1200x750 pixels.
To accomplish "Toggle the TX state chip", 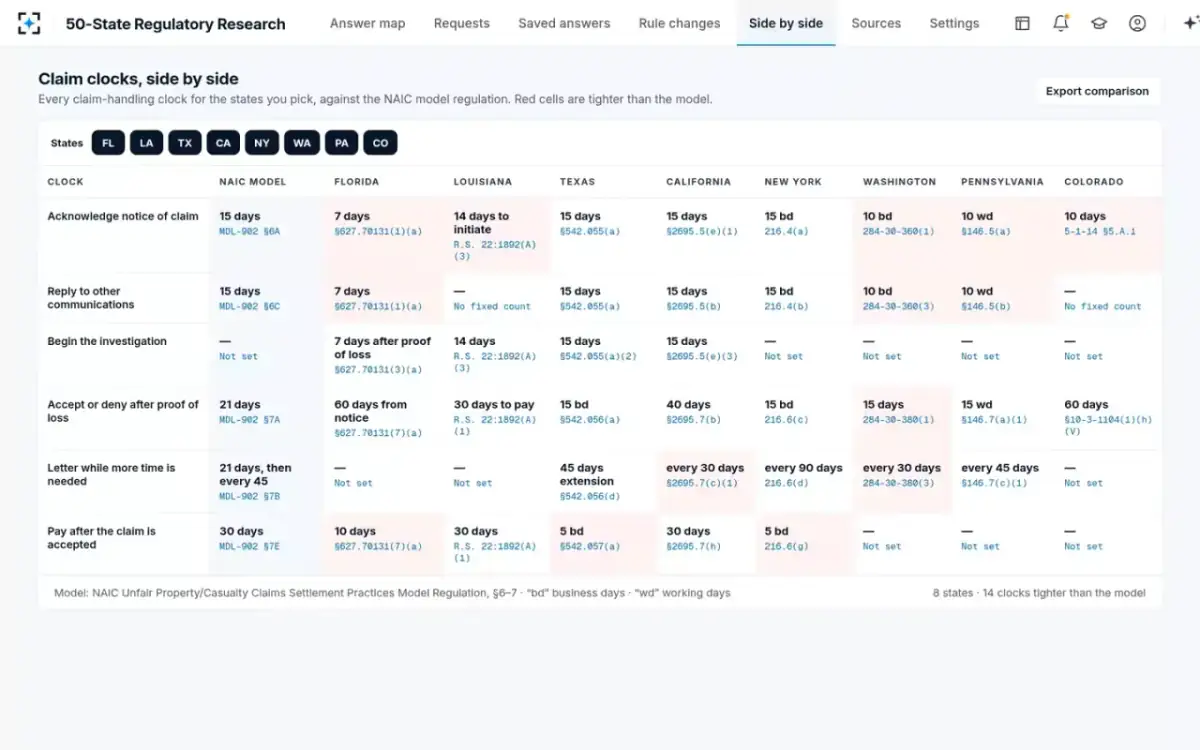I will [185, 143].
